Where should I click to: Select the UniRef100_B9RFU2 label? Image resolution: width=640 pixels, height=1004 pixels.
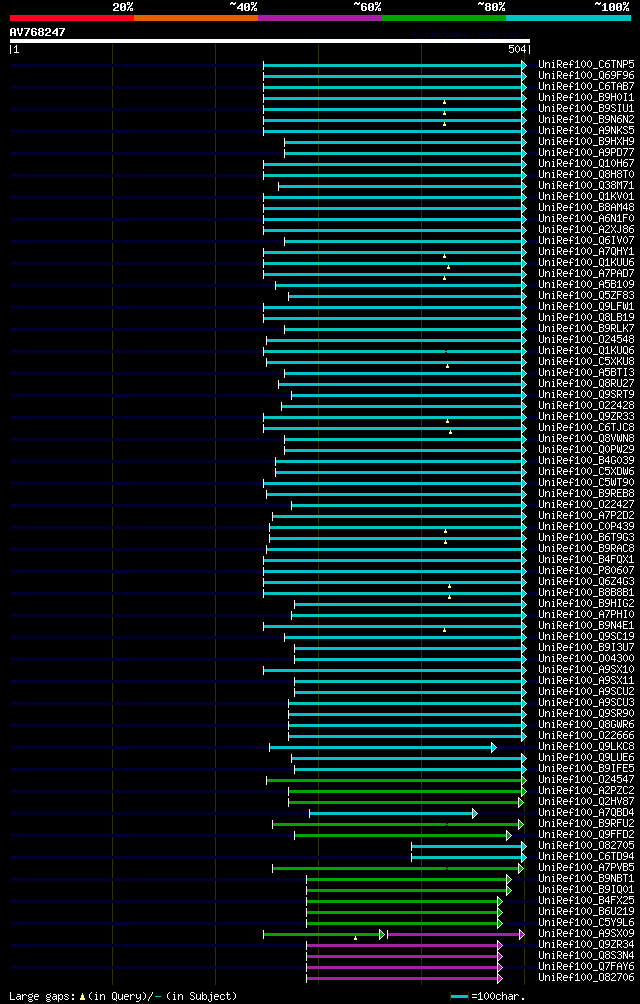(586, 825)
